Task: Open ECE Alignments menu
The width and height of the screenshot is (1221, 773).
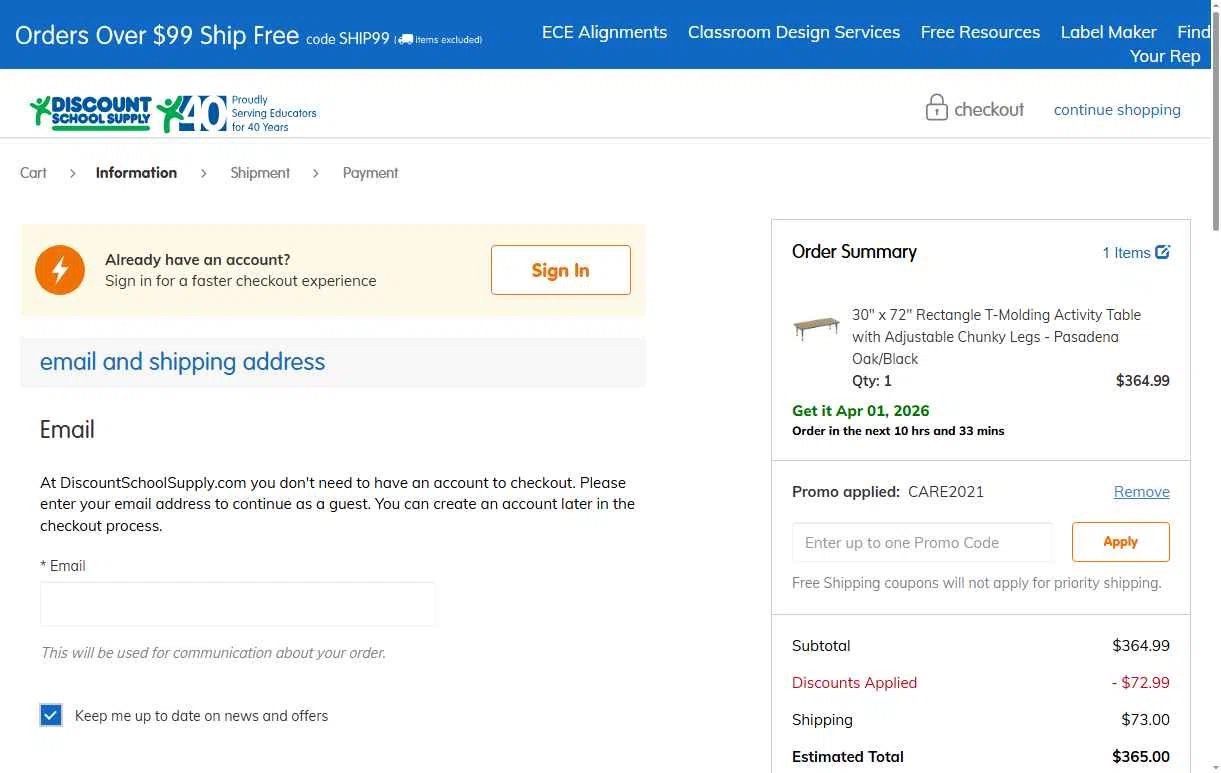Action: click(604, 32)
